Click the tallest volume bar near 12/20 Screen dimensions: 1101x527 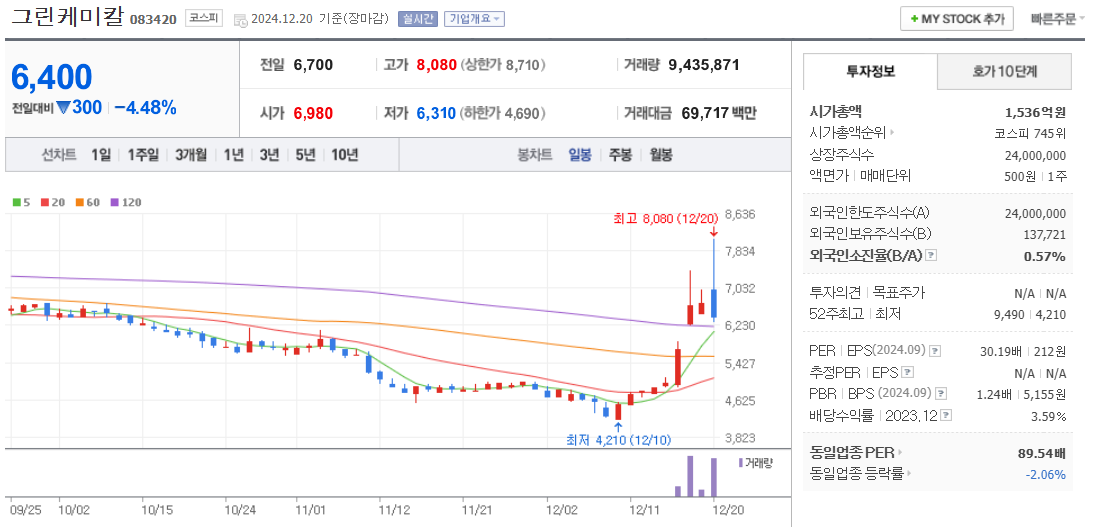click(x=690, y=476)
